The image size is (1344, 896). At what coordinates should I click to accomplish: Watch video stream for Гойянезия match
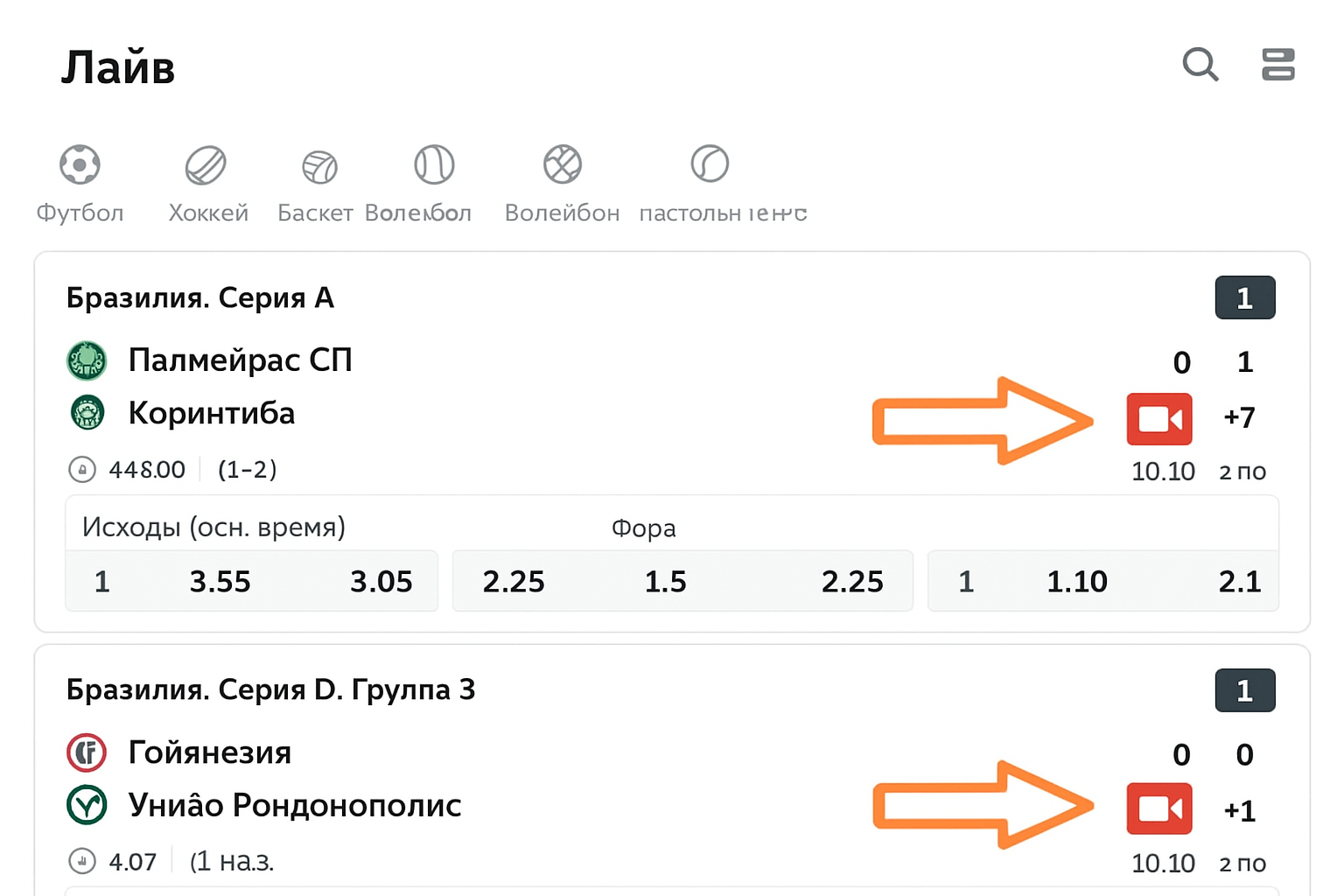[1158, 808]
